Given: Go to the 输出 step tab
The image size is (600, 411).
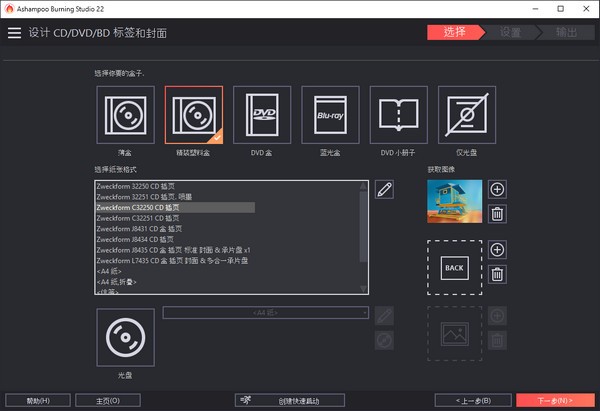Looking at the screenshot, I should [x=566, y=32].
